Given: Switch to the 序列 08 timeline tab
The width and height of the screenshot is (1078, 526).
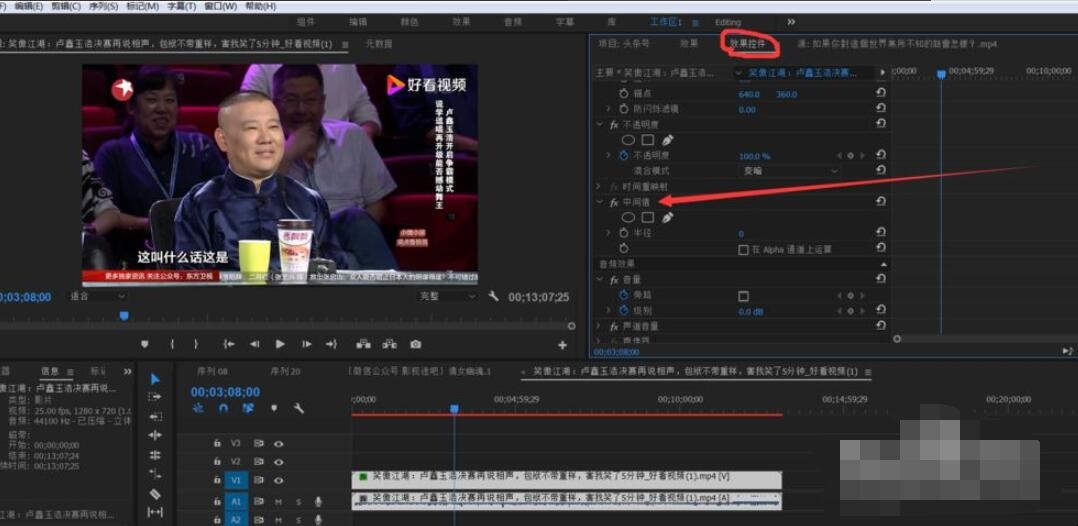Looking at the screenshot, I should [x=212, y=371].
